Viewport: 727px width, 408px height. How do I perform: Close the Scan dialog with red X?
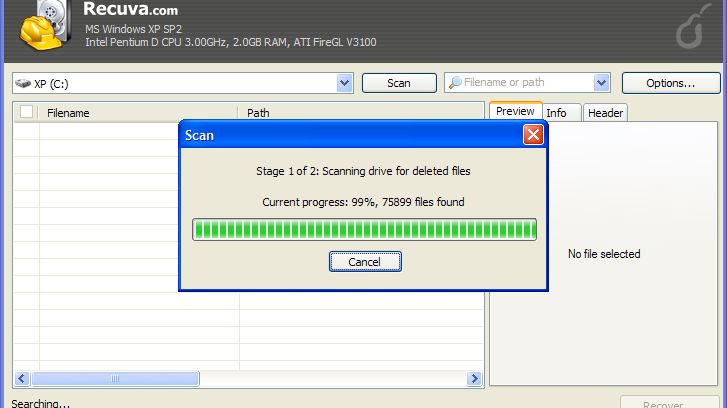(x=533, y=135)
